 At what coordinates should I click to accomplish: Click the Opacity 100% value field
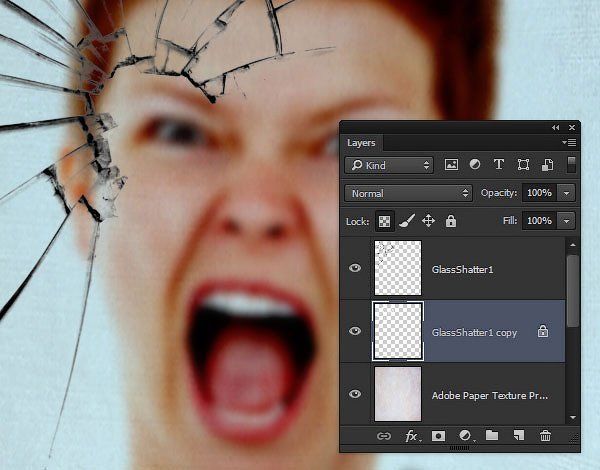pyautogui.click(x=540, y=193)
